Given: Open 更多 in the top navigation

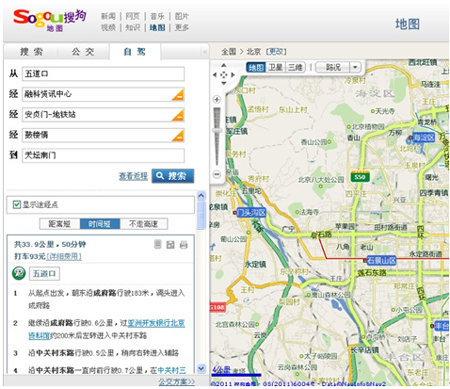Looking at the screenshot, I should click(182, 27).
